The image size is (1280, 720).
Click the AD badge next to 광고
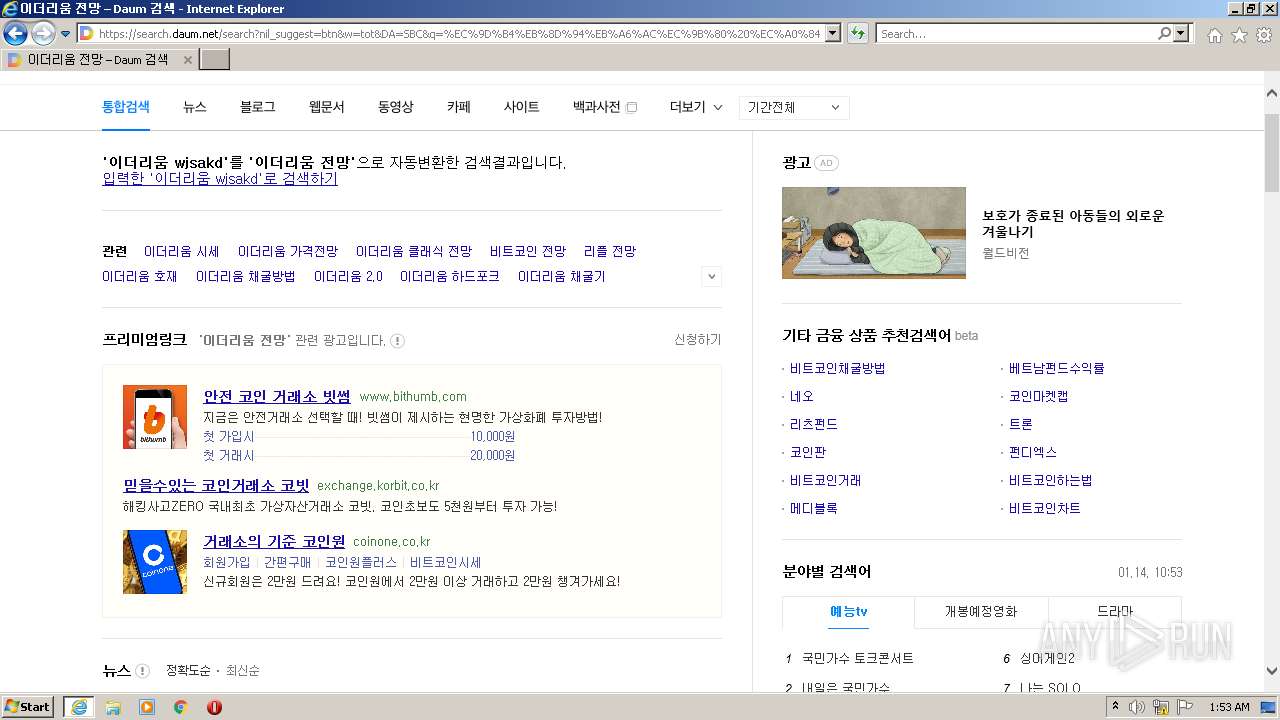pos(826,163)
